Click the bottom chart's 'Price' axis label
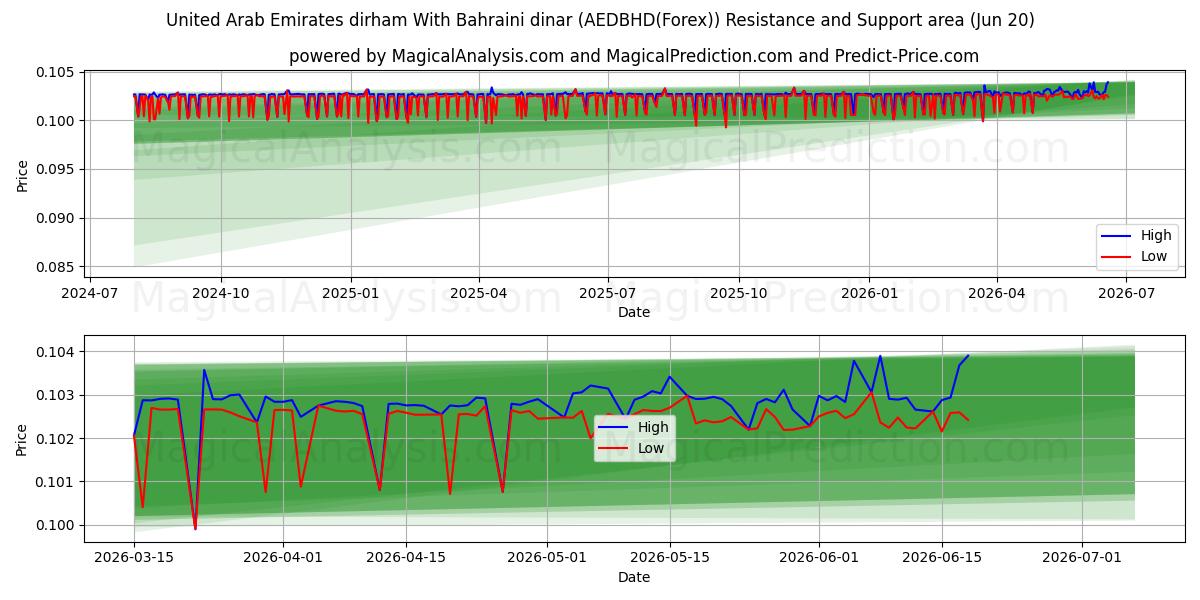This screenshot has width=1200, height=600. pyautogui.click(x=22, y=439)
